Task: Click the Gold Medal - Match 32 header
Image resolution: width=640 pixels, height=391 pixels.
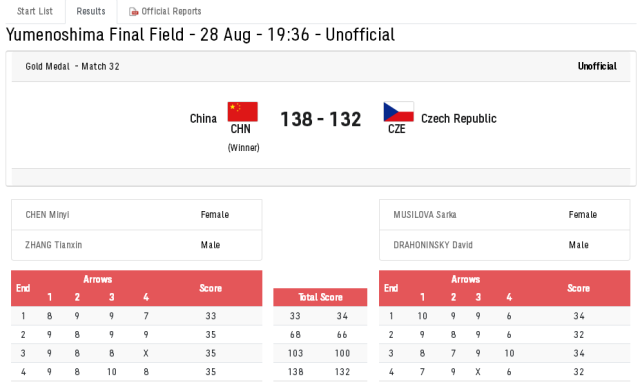Action: (x=73, y=67)
